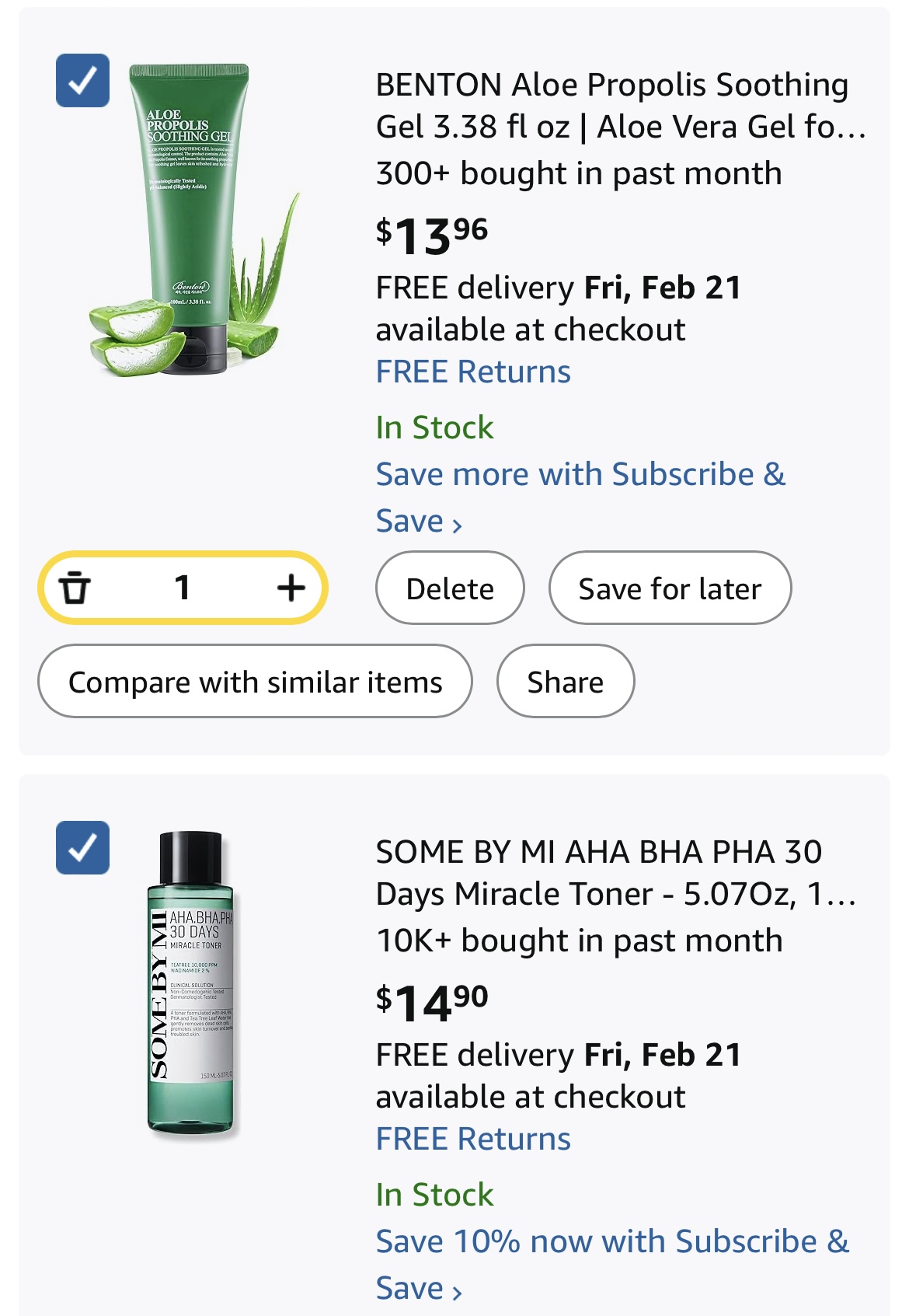The width and height of the screenshot is (909, 1316).
Task: Increase quantity with the plus icon
Action: 291,588
